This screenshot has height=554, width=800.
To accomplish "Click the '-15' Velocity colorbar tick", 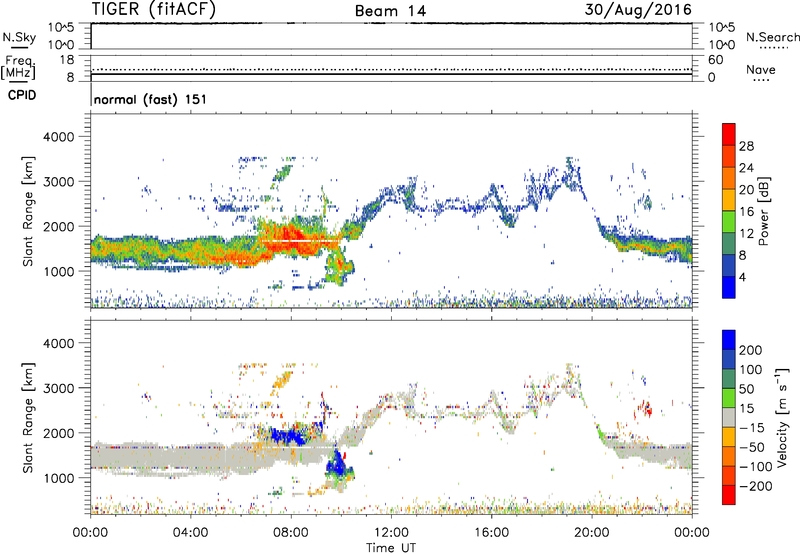I will point(752,428).
